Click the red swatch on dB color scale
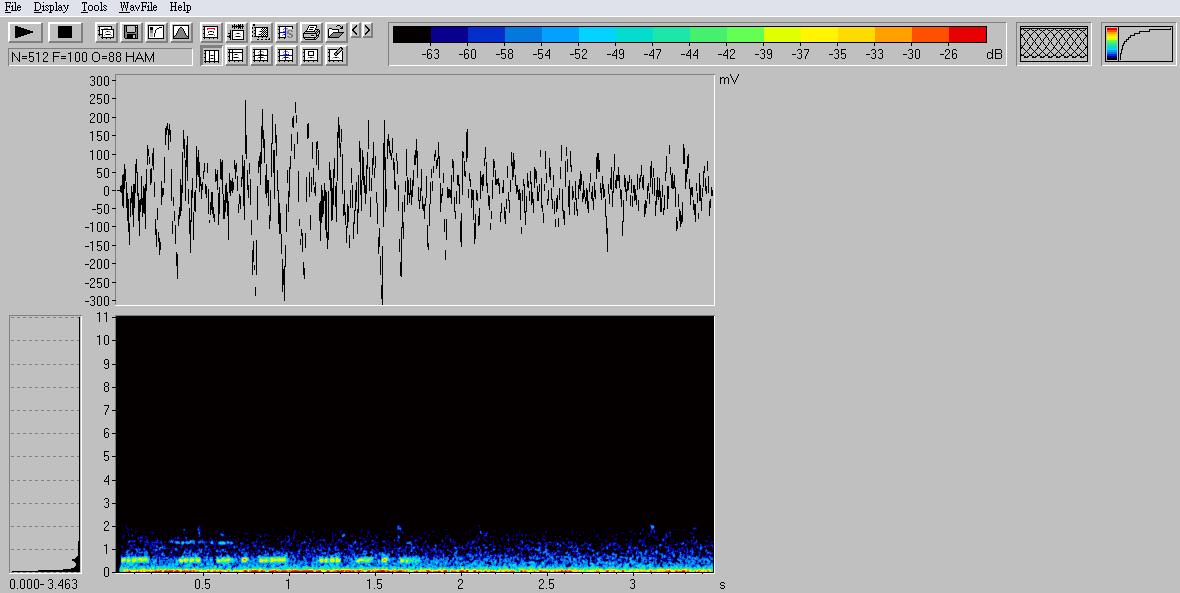The width and height of the screenshot is (1180, 593). click(967, 35)
